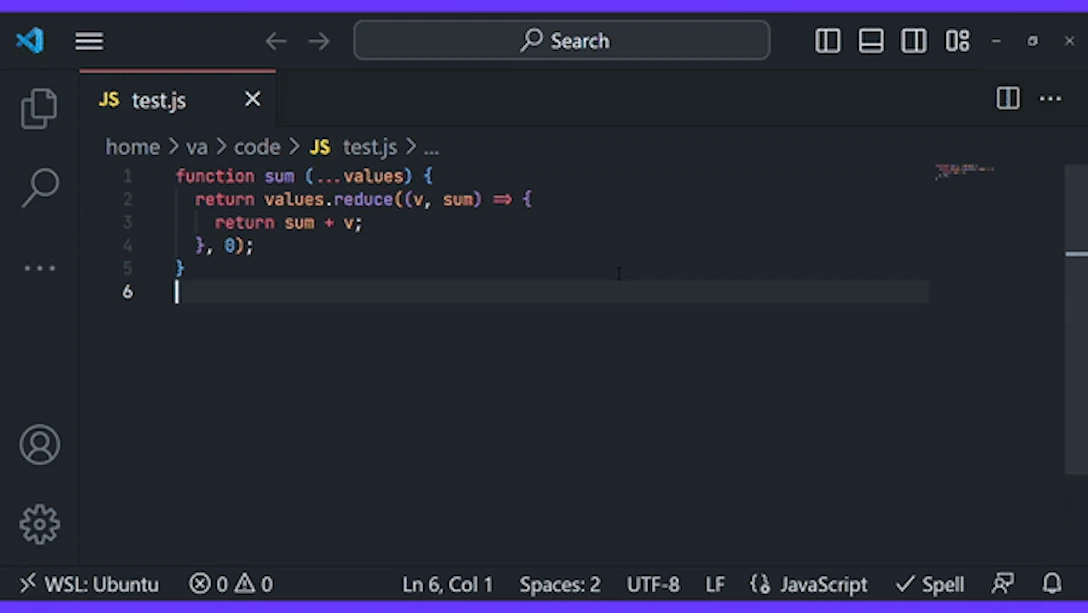1088x613 pixels.
Task: Click 'values.reduce' on line 2
Action: click(329, 200)
